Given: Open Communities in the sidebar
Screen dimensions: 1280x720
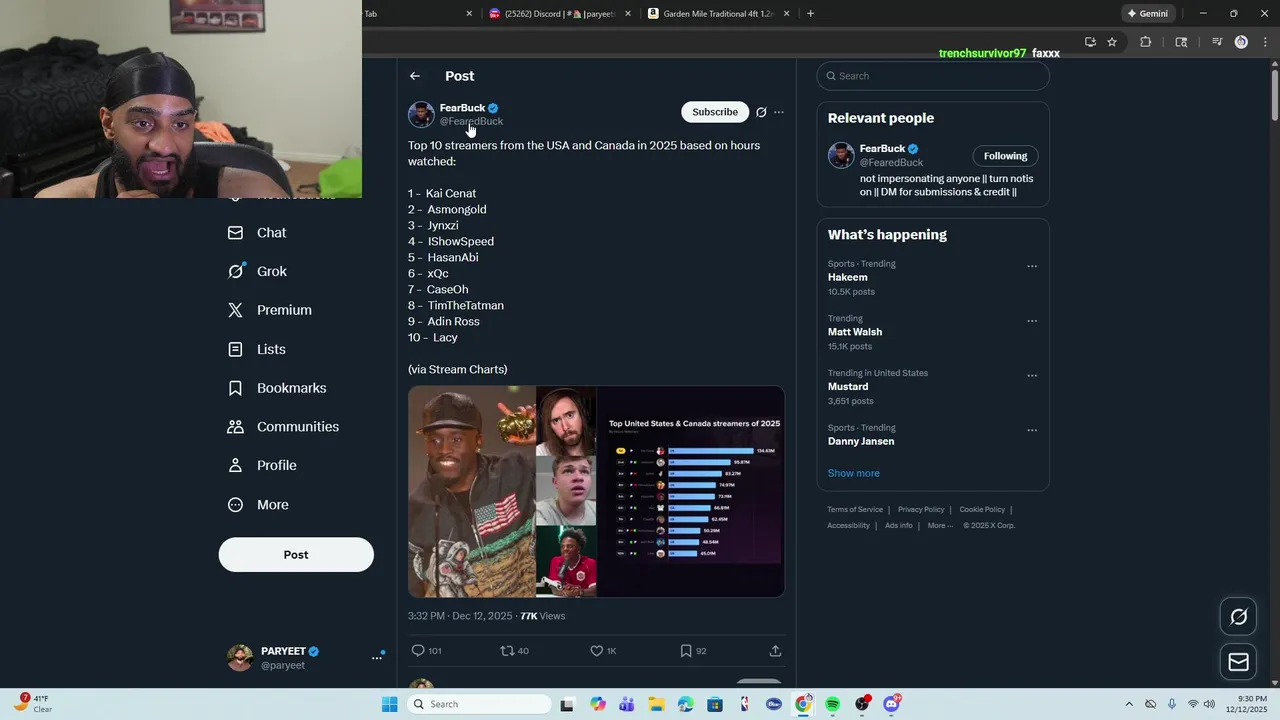Looking at the screenshot, I should coord(283,427).
